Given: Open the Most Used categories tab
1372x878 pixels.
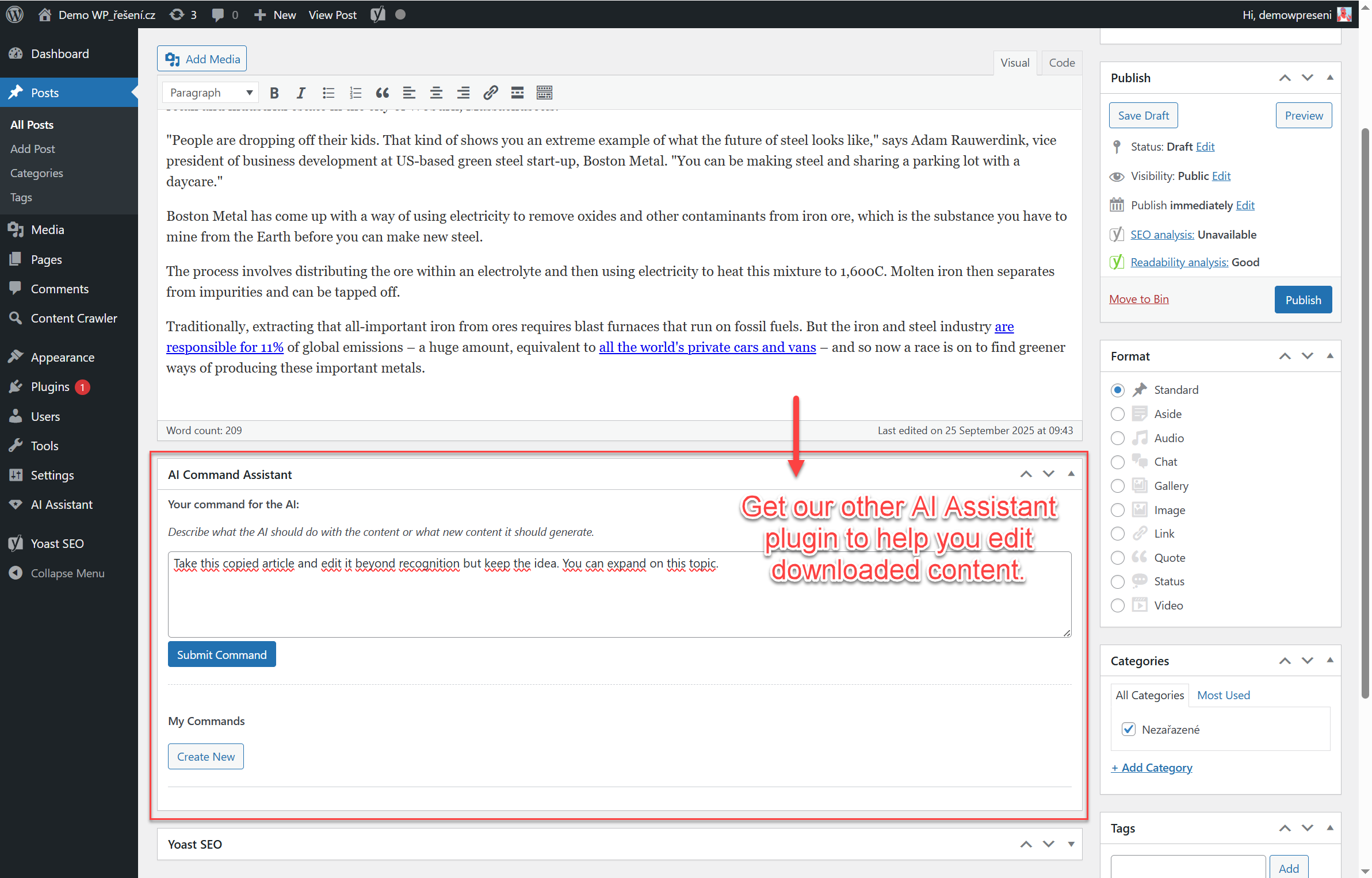Looking at the screenshot, I should (1223, 695).
